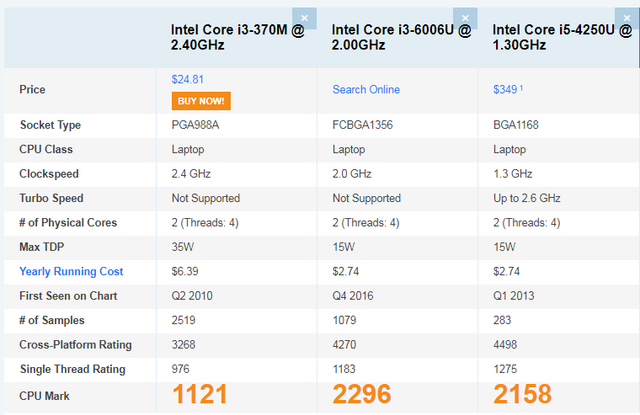Select the 1079 samples value
640x415 pixels.
point(344,320)
